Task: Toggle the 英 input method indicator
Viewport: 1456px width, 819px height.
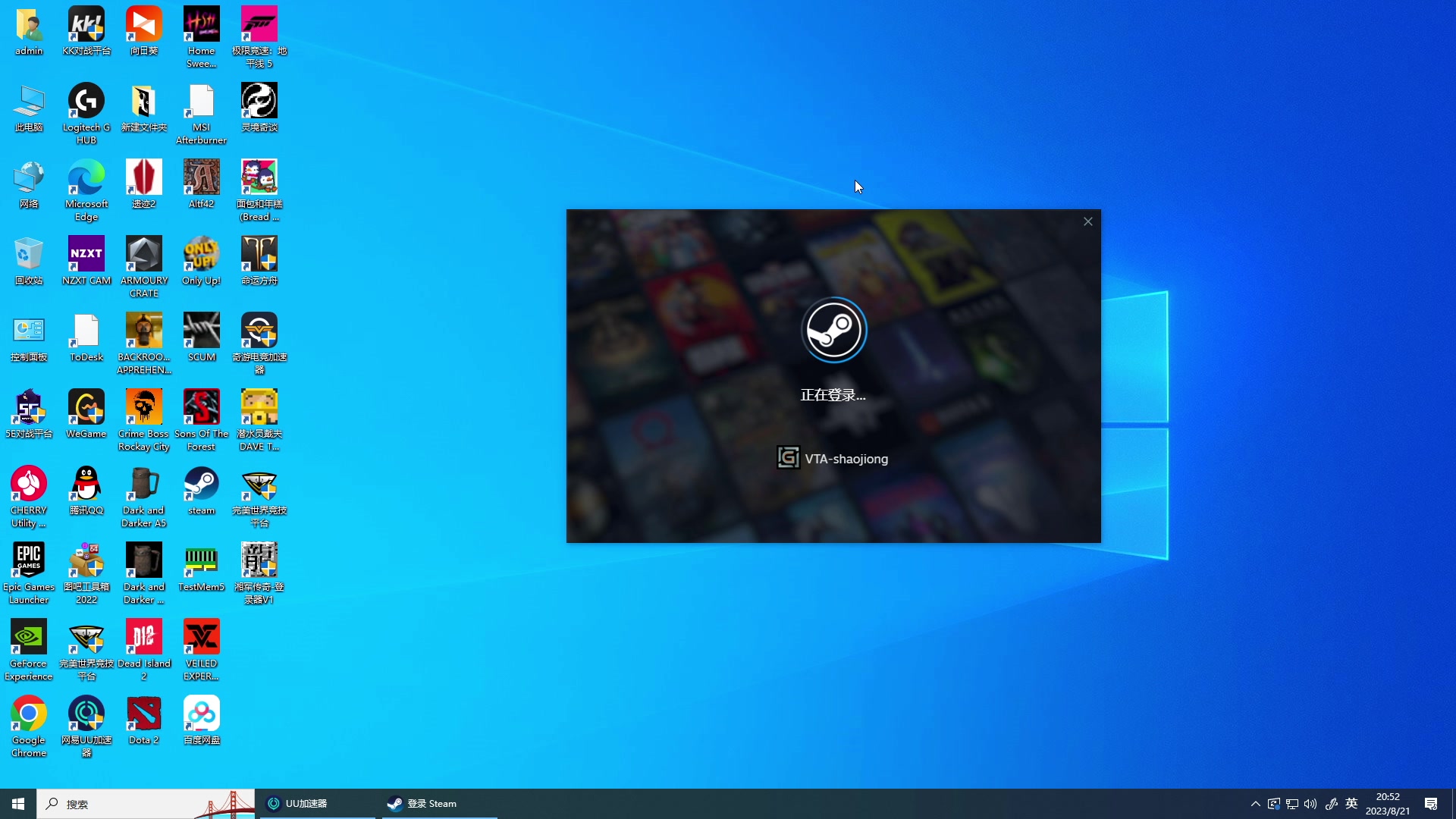Action: [x=1351, y=804]
